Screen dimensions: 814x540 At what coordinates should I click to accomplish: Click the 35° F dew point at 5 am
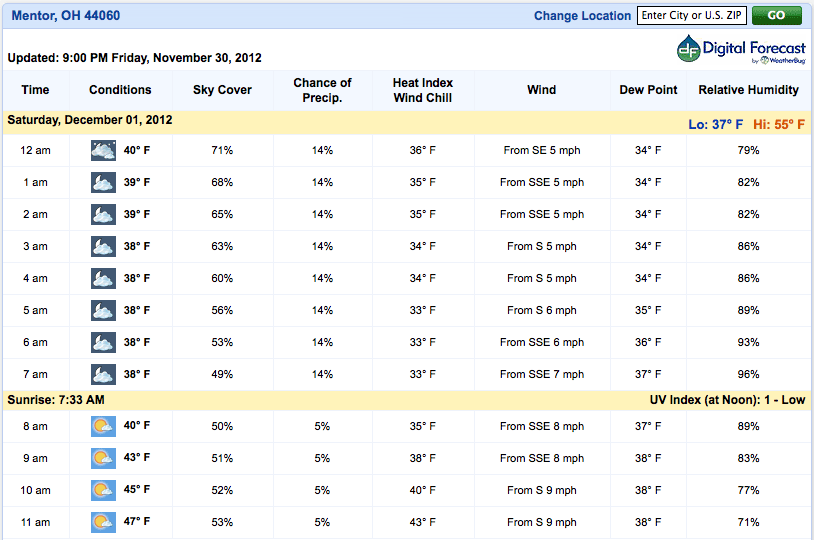[648, 310]
